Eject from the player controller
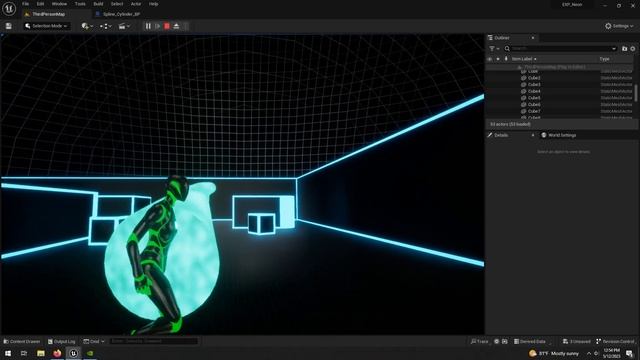Screen dimensions: 640x360 [176, 26]
